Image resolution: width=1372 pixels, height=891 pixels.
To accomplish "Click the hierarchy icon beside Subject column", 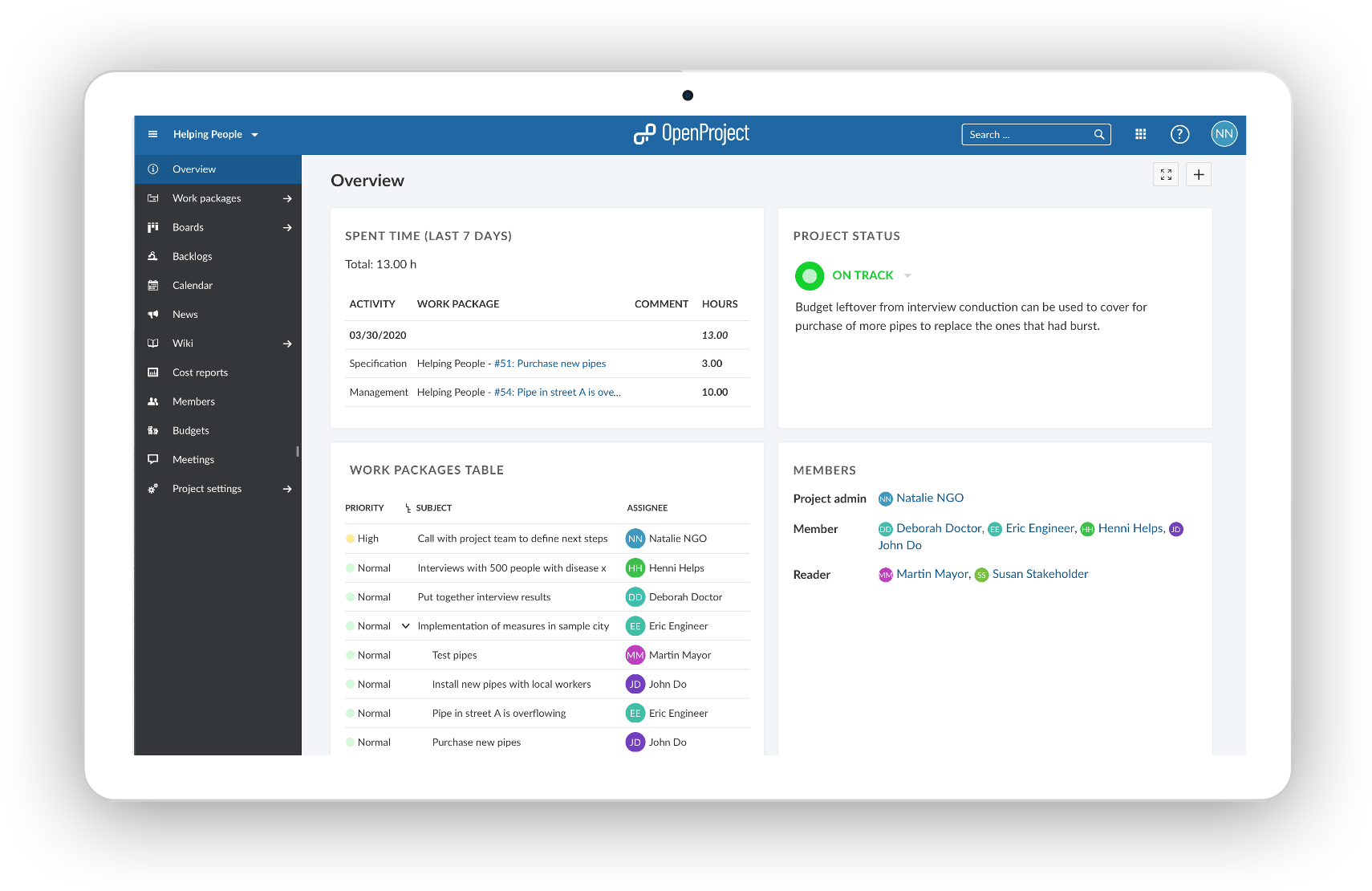I will 408,508.
